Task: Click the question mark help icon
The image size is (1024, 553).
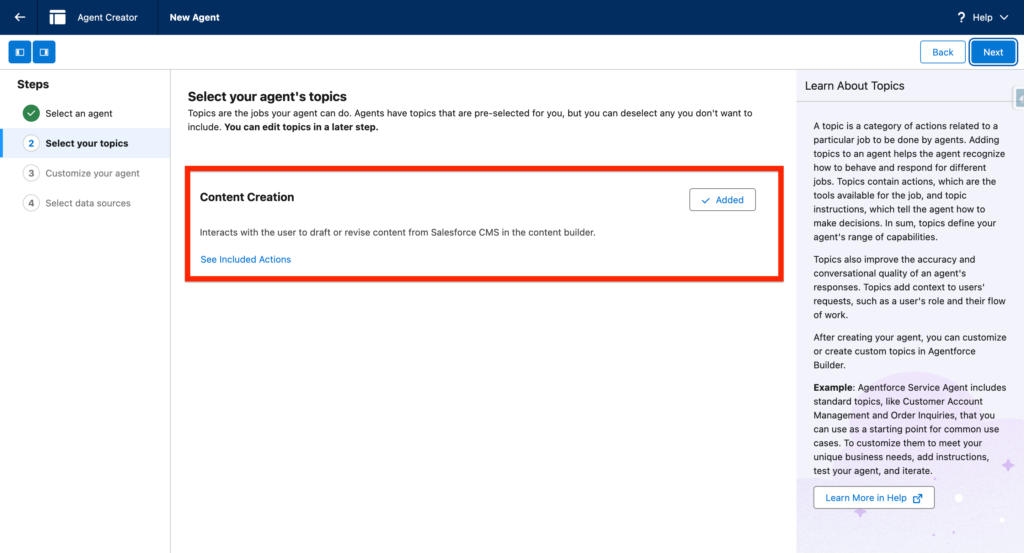Action: (961, 17)
